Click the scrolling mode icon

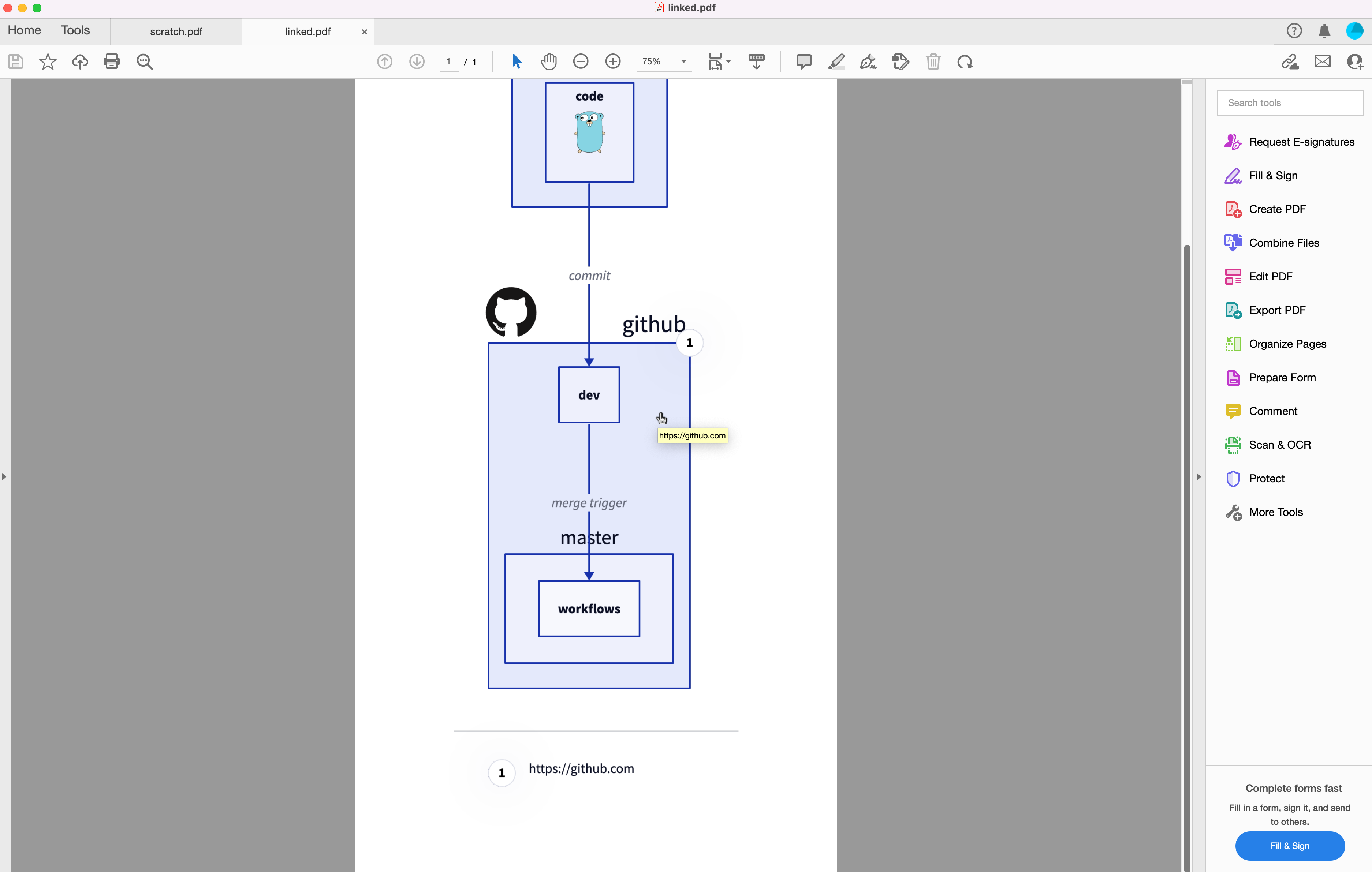(x=757, y=61)
